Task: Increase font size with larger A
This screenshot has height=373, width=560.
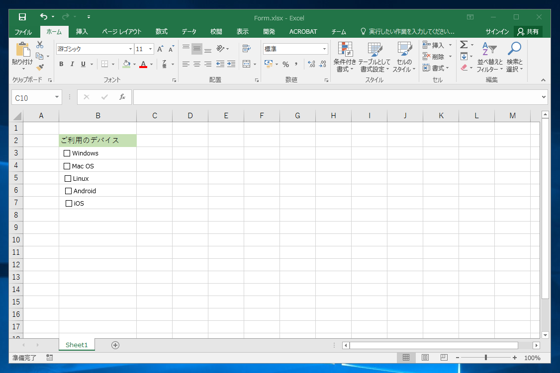Action: pyautogui.click(x=160, y=49)
